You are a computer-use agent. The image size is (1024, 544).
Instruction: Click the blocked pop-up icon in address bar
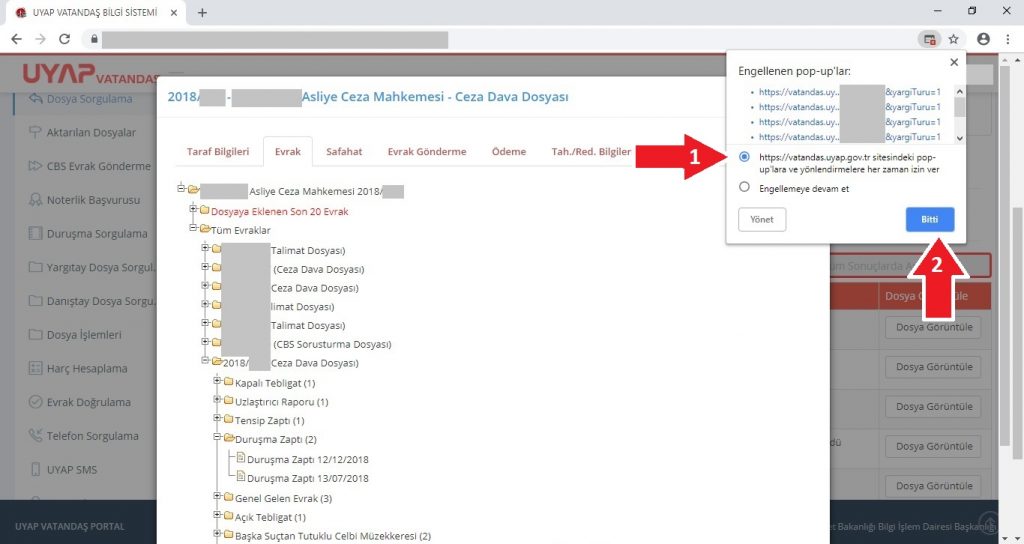click(930, 39)
